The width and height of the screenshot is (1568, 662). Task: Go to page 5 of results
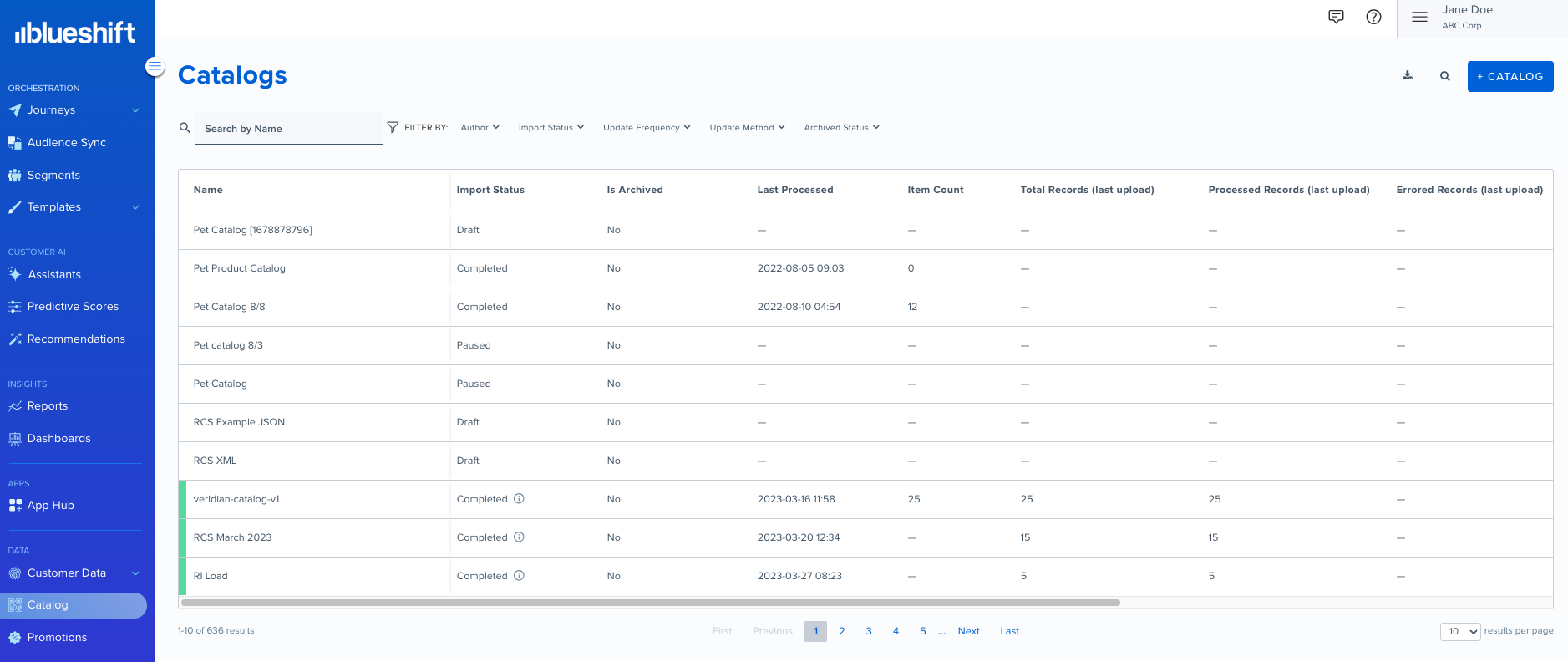coord(923,631)
